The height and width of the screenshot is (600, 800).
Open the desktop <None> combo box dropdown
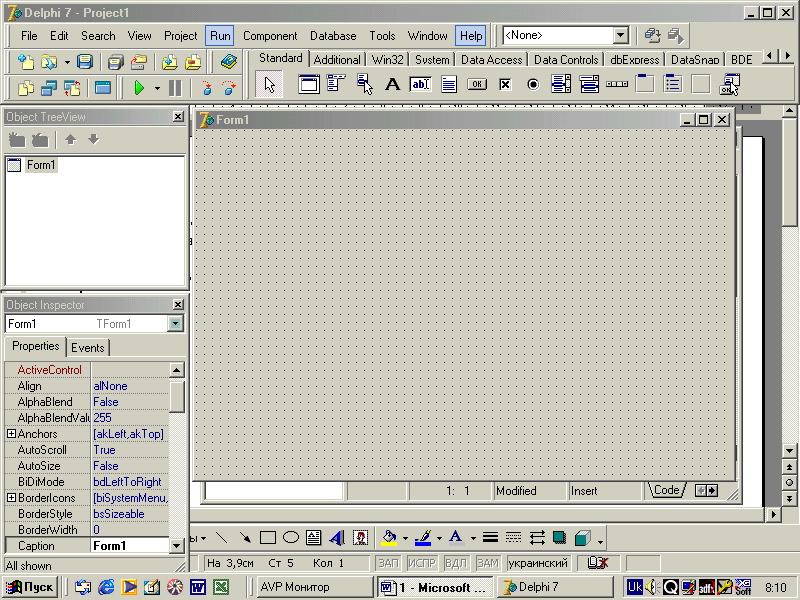pyautogui.click(x=620, y=35)
